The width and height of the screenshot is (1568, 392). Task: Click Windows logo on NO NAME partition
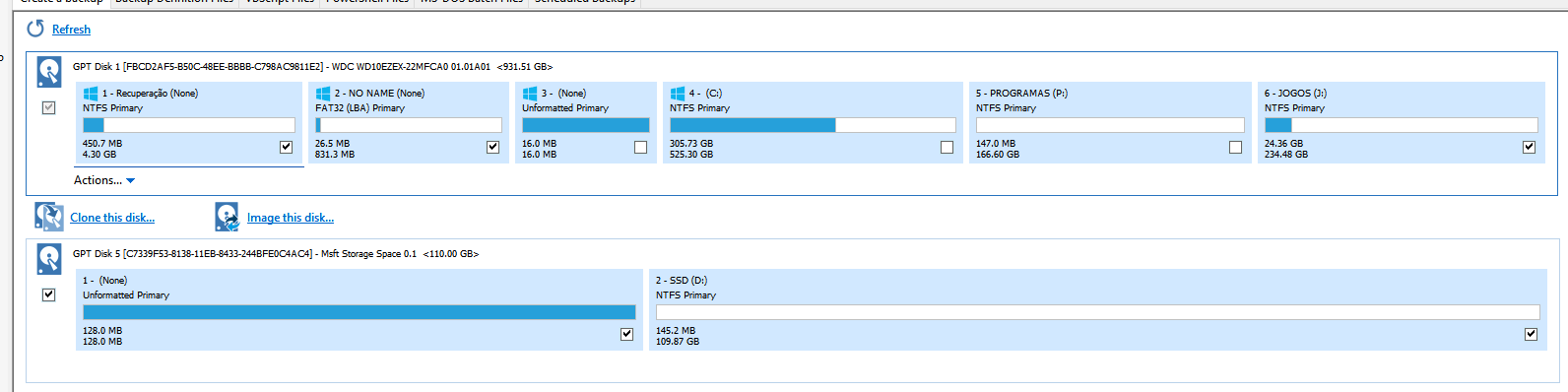click(x=323, y=94)
